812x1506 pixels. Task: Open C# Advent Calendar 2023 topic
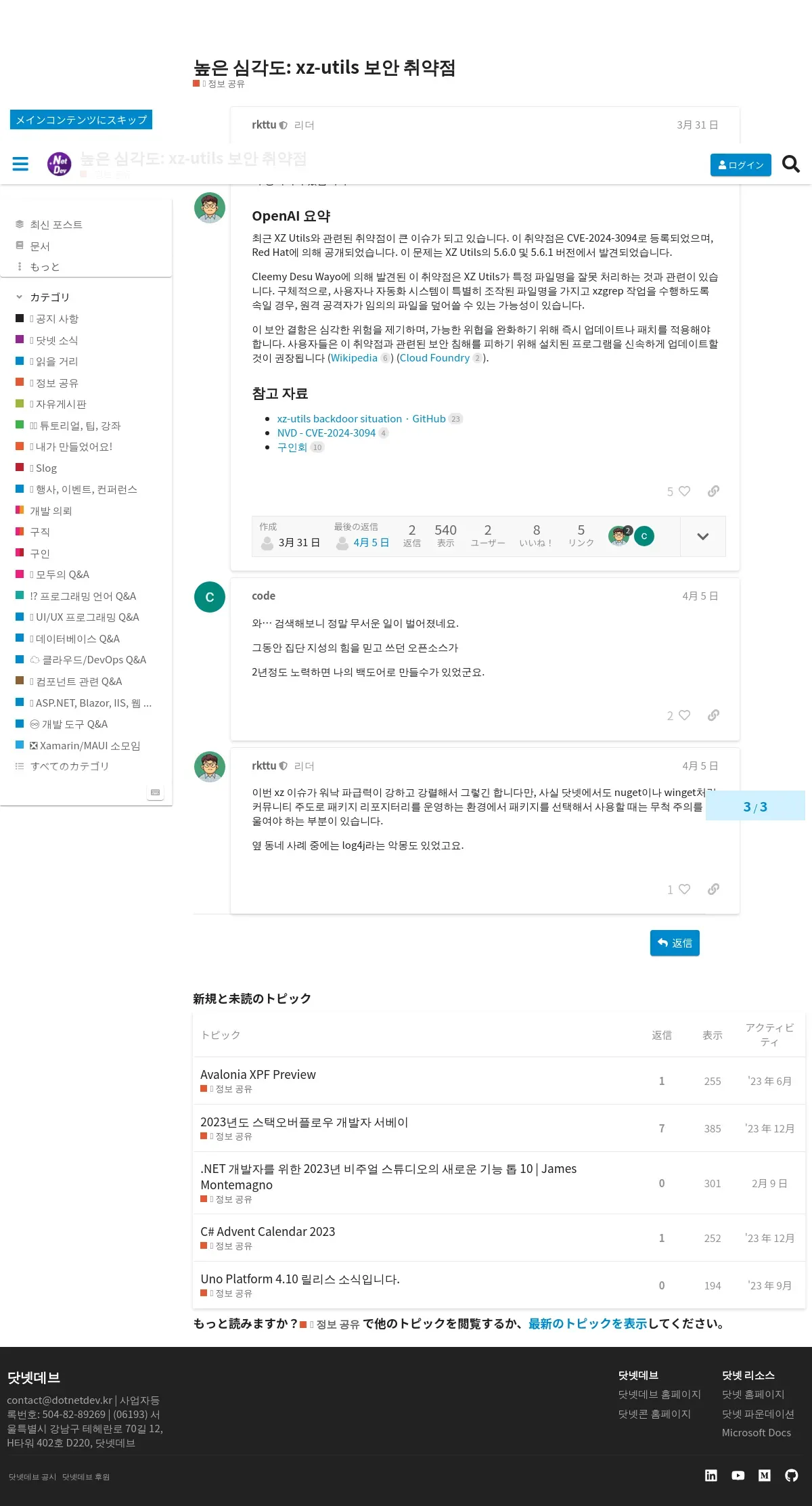(x=268, y=1232)
